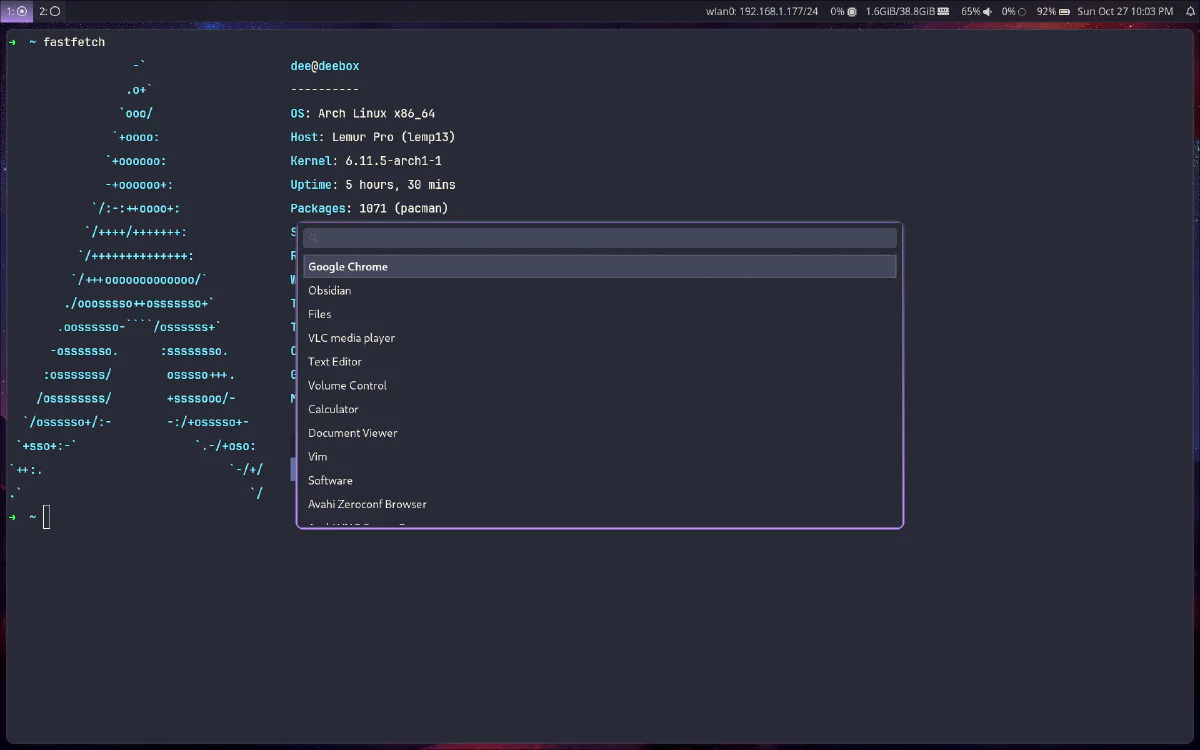1200x750 pixels.
Task: Click the CPU chip usage icon
Action: coord(852,11)
